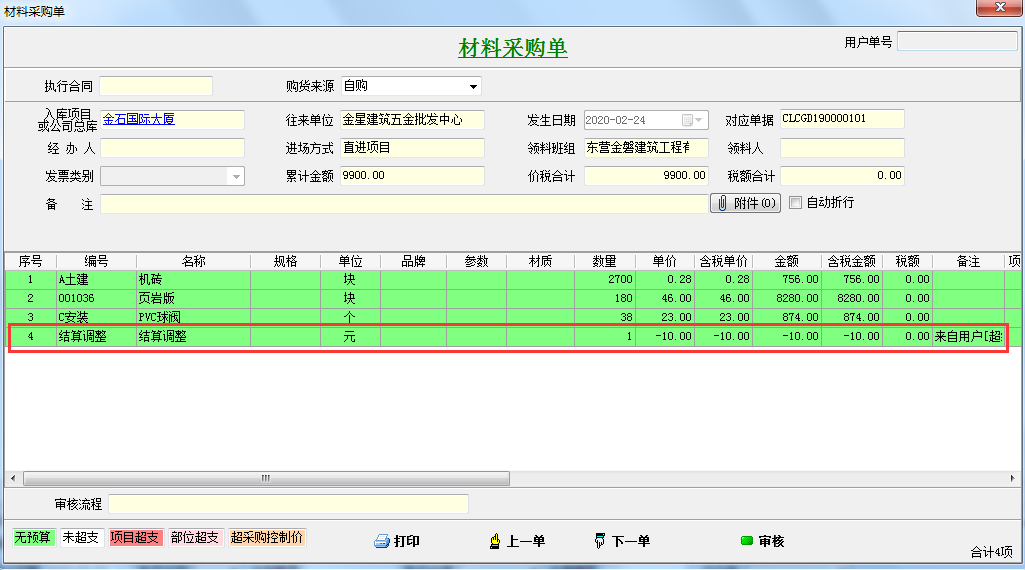The image size is (1025, 570).
Task: Open attachments with paperclip 附件 button
Action: (745, 203)
